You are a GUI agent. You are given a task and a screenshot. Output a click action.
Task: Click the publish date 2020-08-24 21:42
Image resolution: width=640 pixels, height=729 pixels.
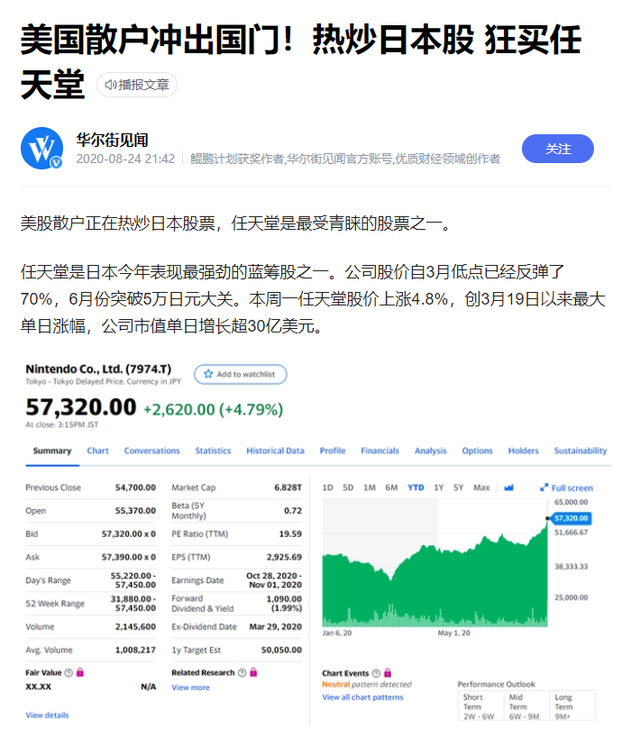tap(125, 159)
